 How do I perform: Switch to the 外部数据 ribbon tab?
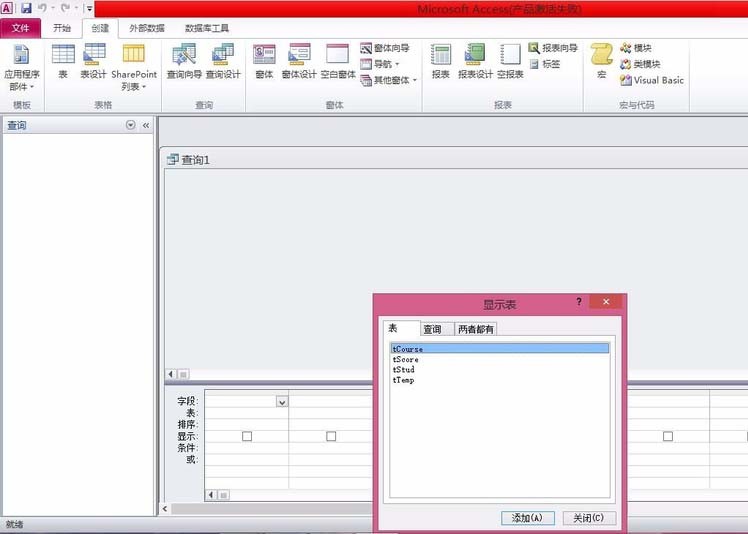147,28
